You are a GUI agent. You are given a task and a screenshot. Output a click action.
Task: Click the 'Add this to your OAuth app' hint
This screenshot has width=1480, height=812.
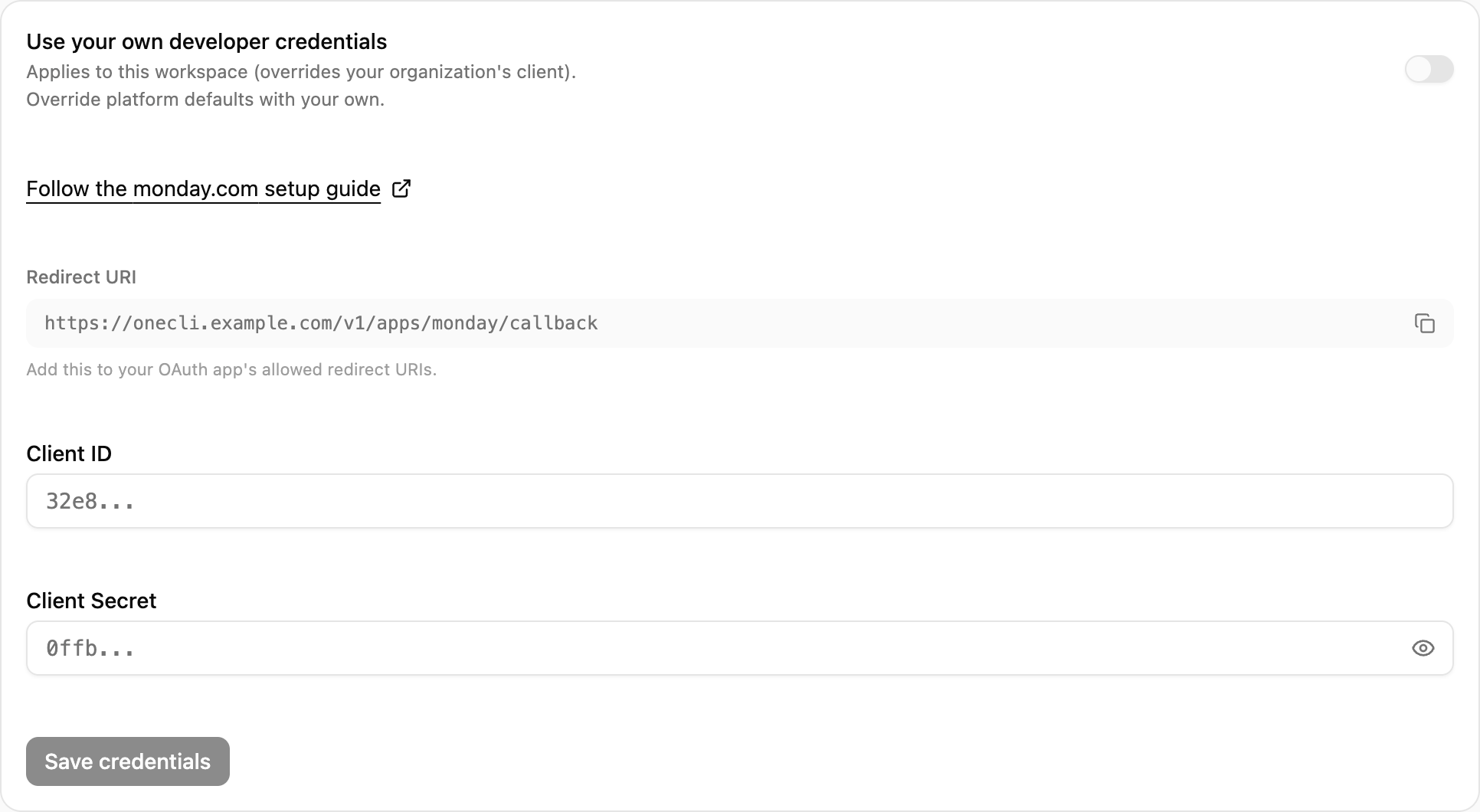(231, 369)
